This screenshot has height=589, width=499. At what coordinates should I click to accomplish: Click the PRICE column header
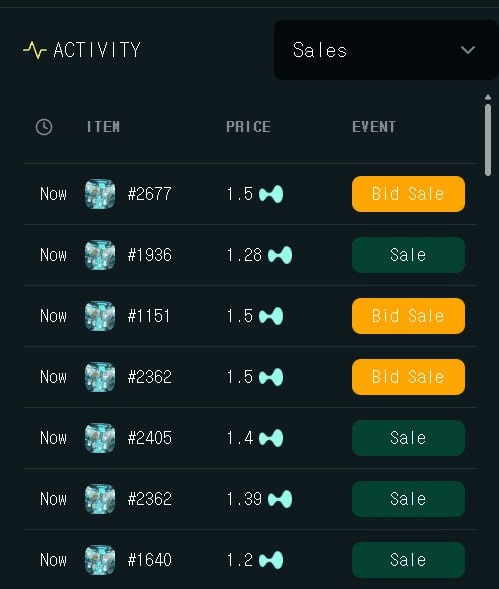pyautogui.click(x=248, y=127)
